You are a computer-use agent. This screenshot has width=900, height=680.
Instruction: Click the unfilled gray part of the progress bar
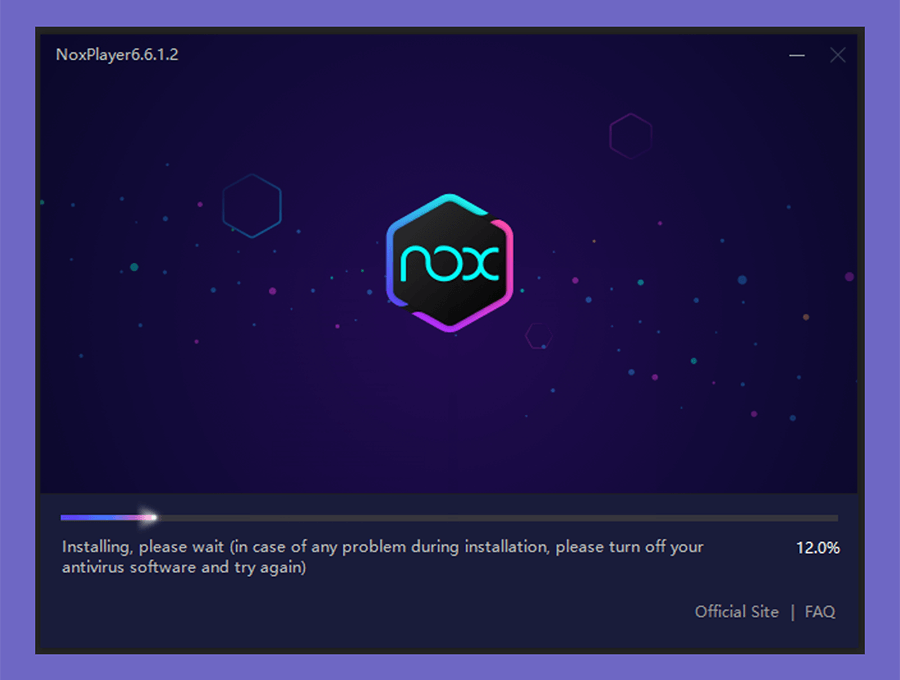(498, 518)
